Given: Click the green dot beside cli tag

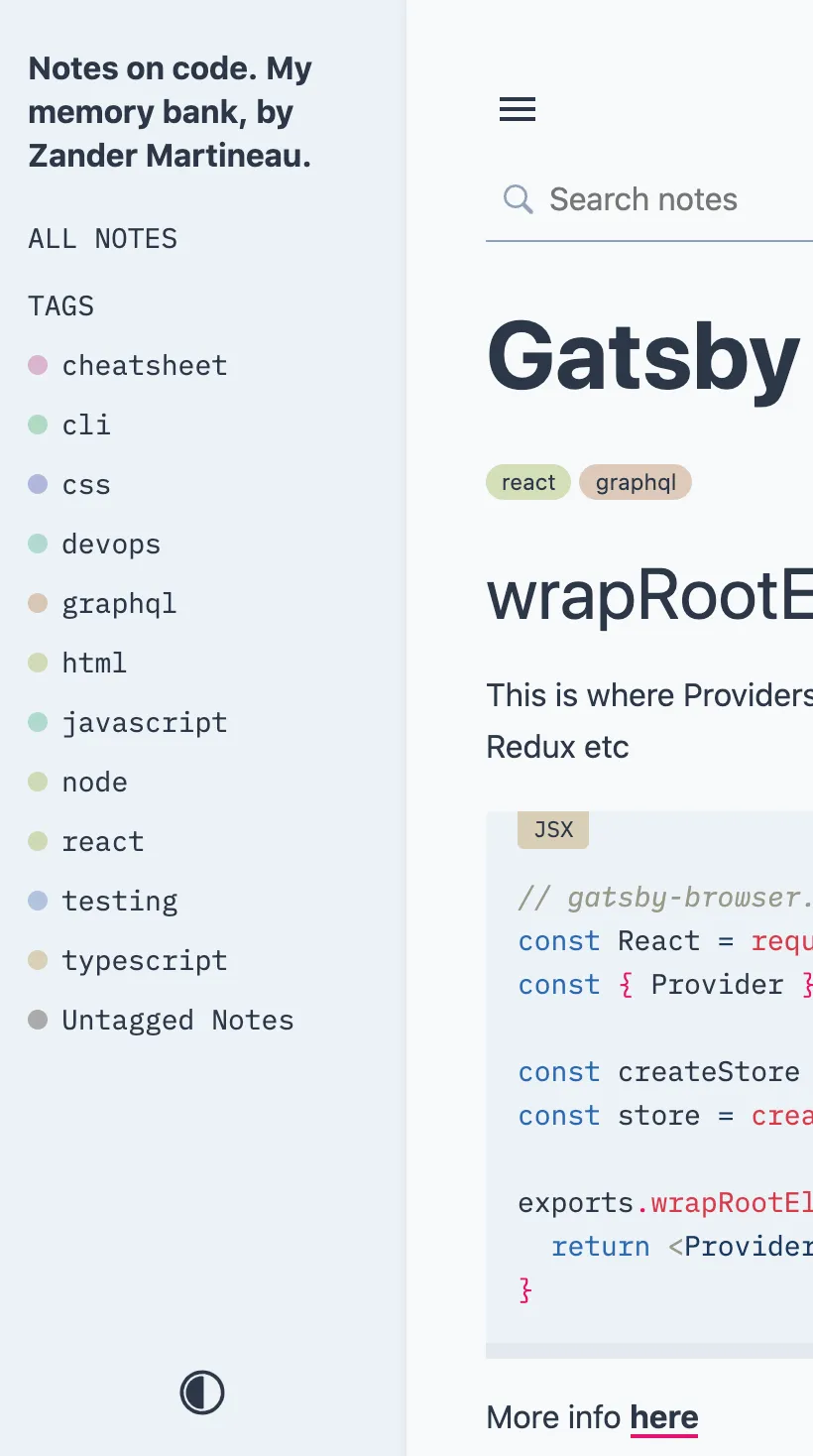Looking at the screenshot, I should (37, 424).
